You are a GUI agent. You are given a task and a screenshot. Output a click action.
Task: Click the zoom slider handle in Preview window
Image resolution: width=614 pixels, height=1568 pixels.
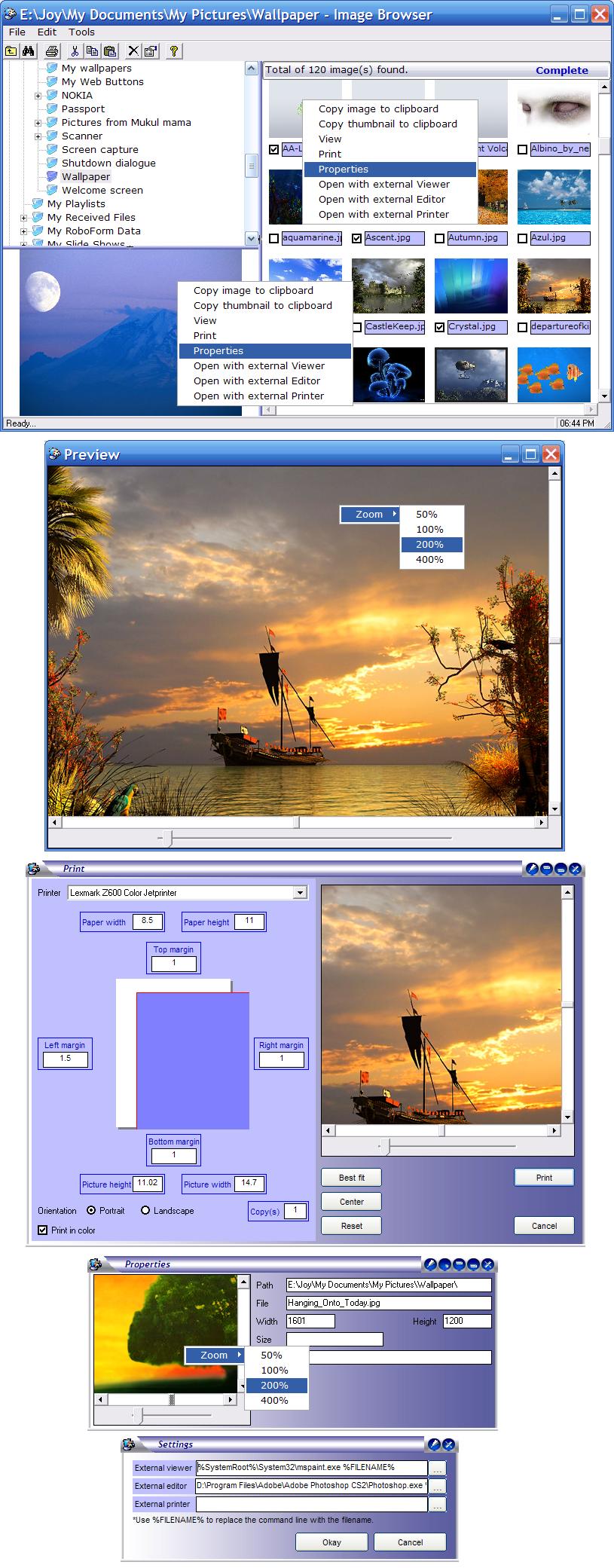tap(167, 838)
